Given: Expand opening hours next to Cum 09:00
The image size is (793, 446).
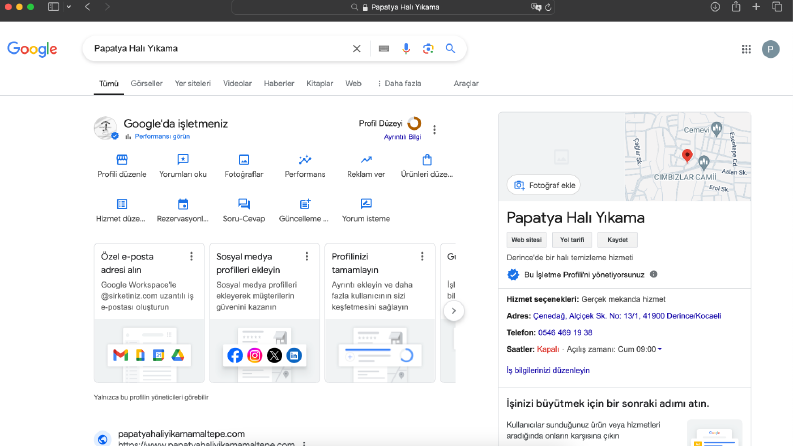Looking at the screenshot, I should pyautogui.click(x=659, y=349).
